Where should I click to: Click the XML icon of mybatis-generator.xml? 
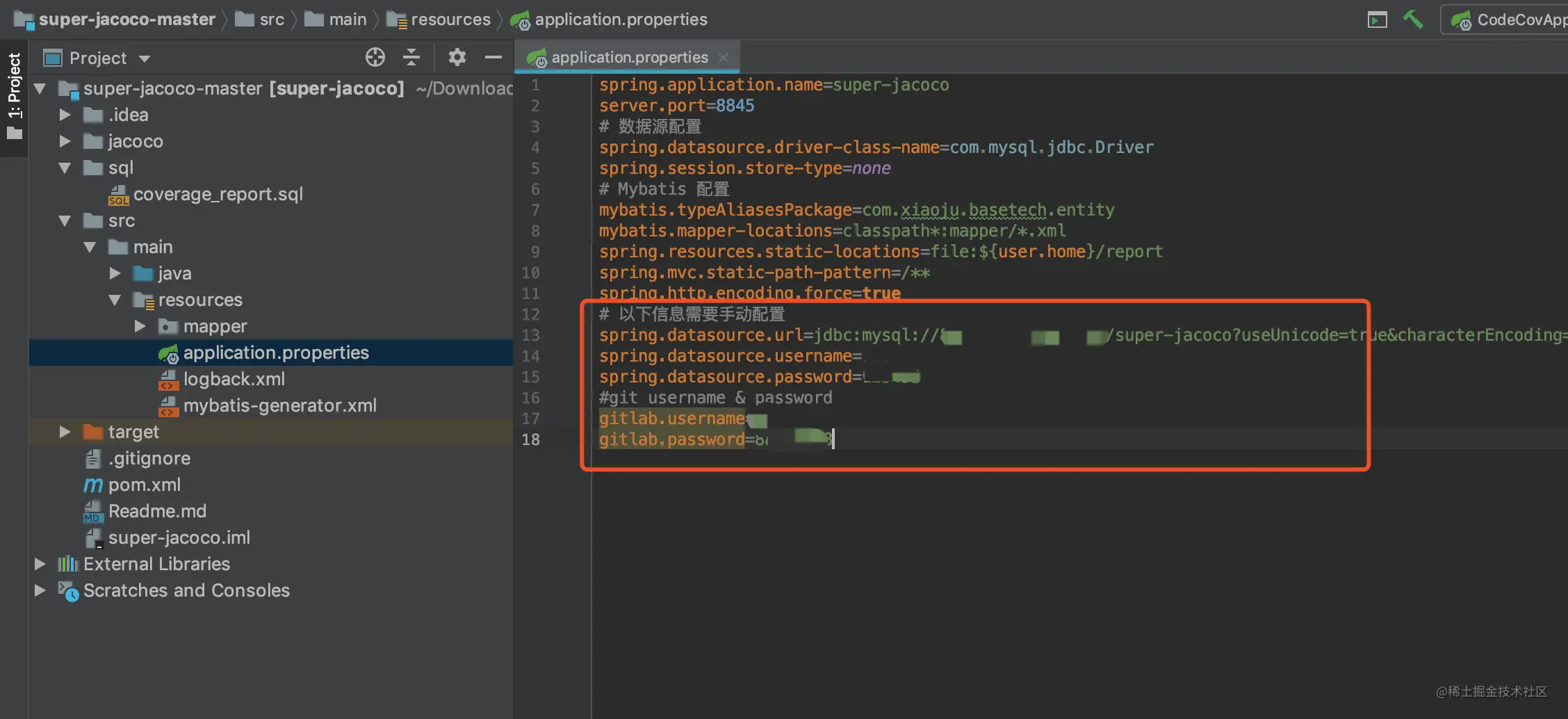point(168,406)
